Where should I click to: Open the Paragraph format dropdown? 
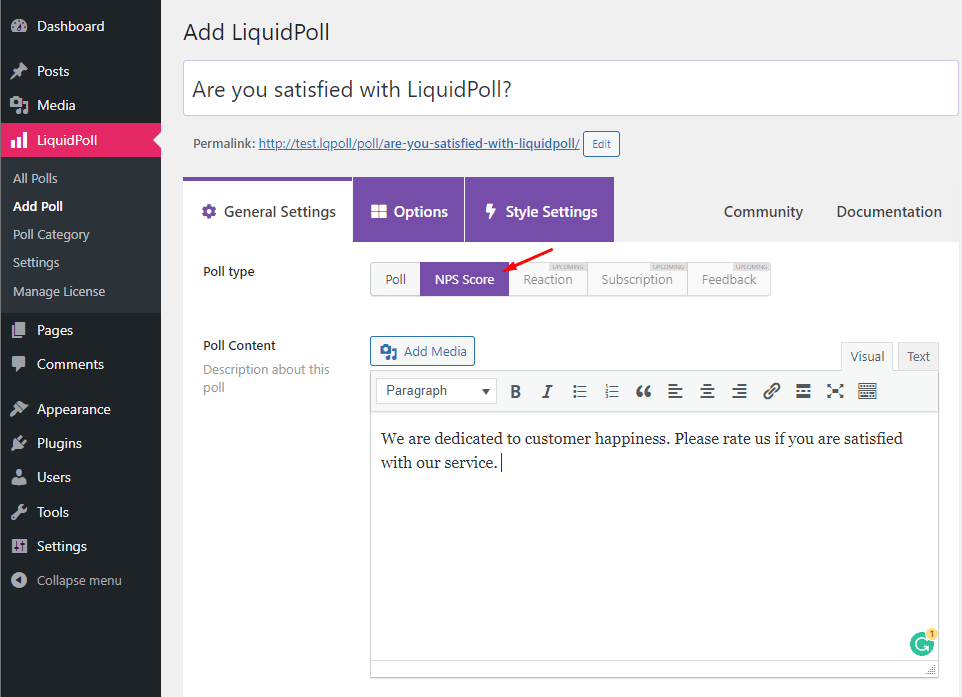point(436,391)
